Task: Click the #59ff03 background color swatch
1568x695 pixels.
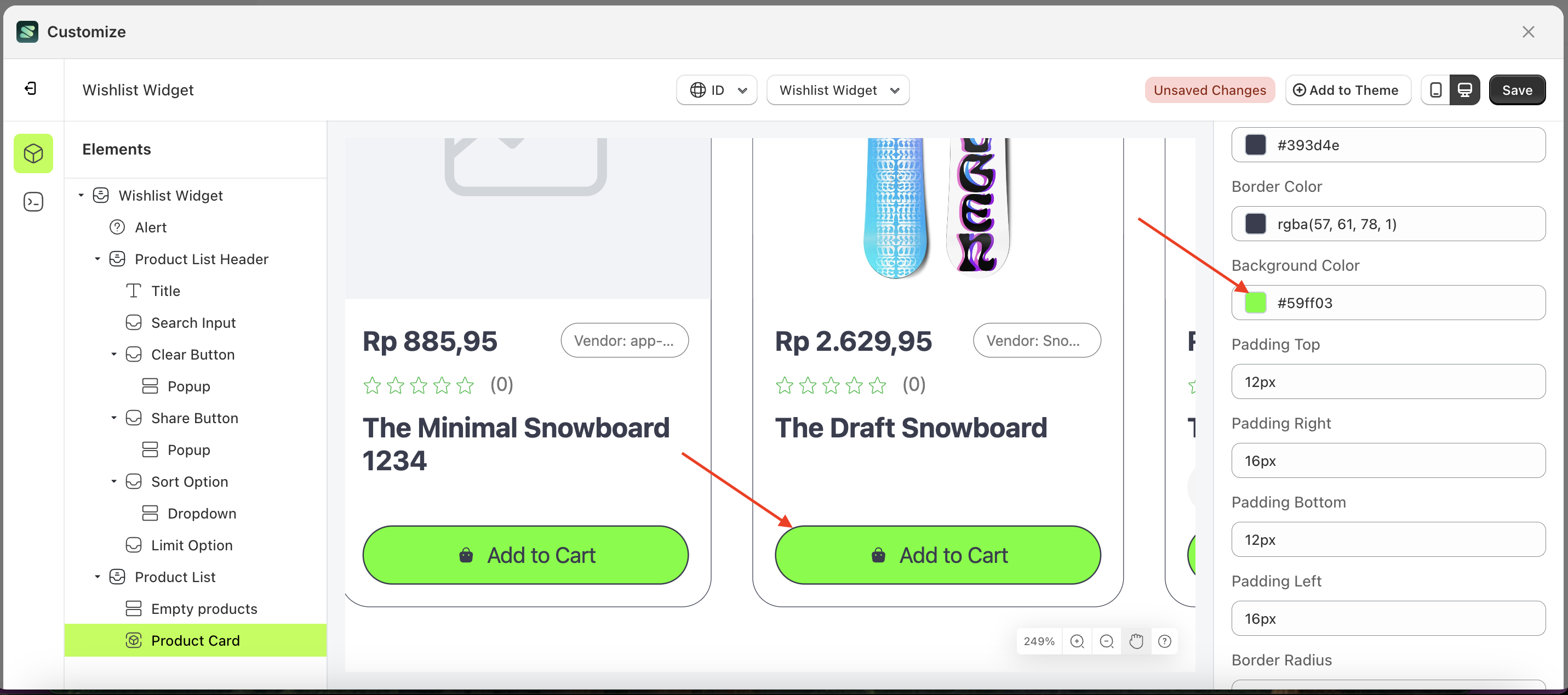Action: [1255, 302]
